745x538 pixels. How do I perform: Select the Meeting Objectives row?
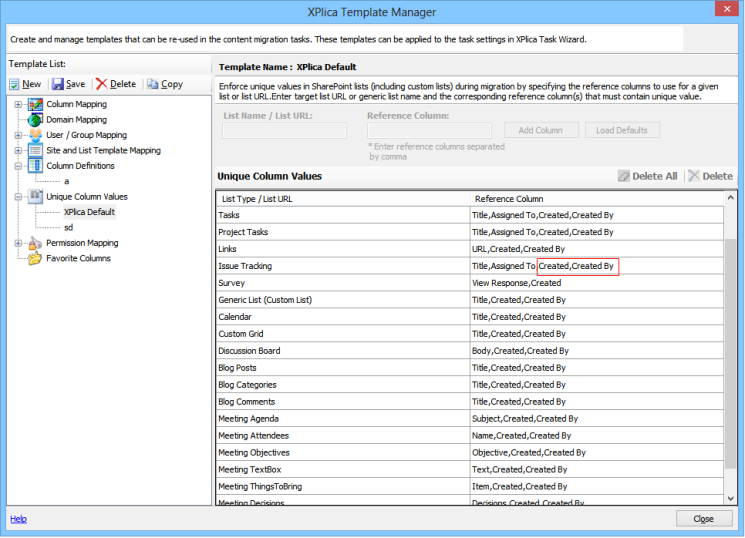(x=470, y=453)
